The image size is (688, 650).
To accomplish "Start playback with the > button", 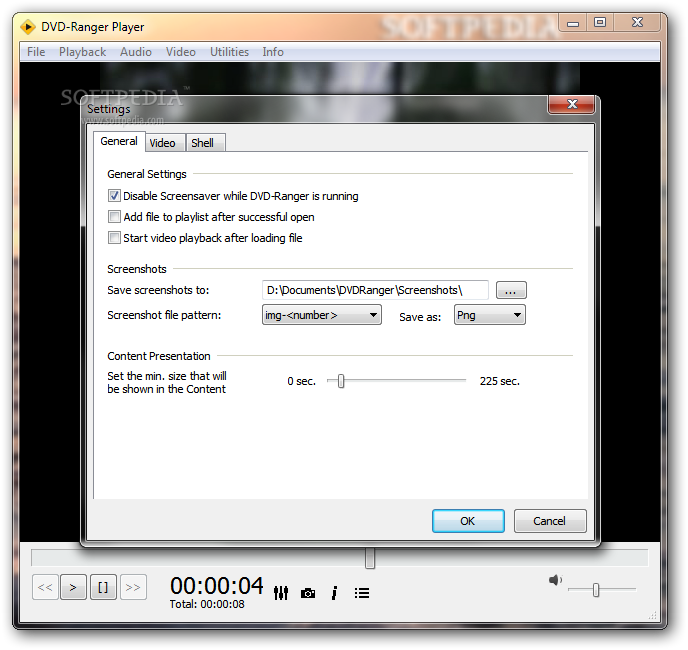I will coord(73,587).
